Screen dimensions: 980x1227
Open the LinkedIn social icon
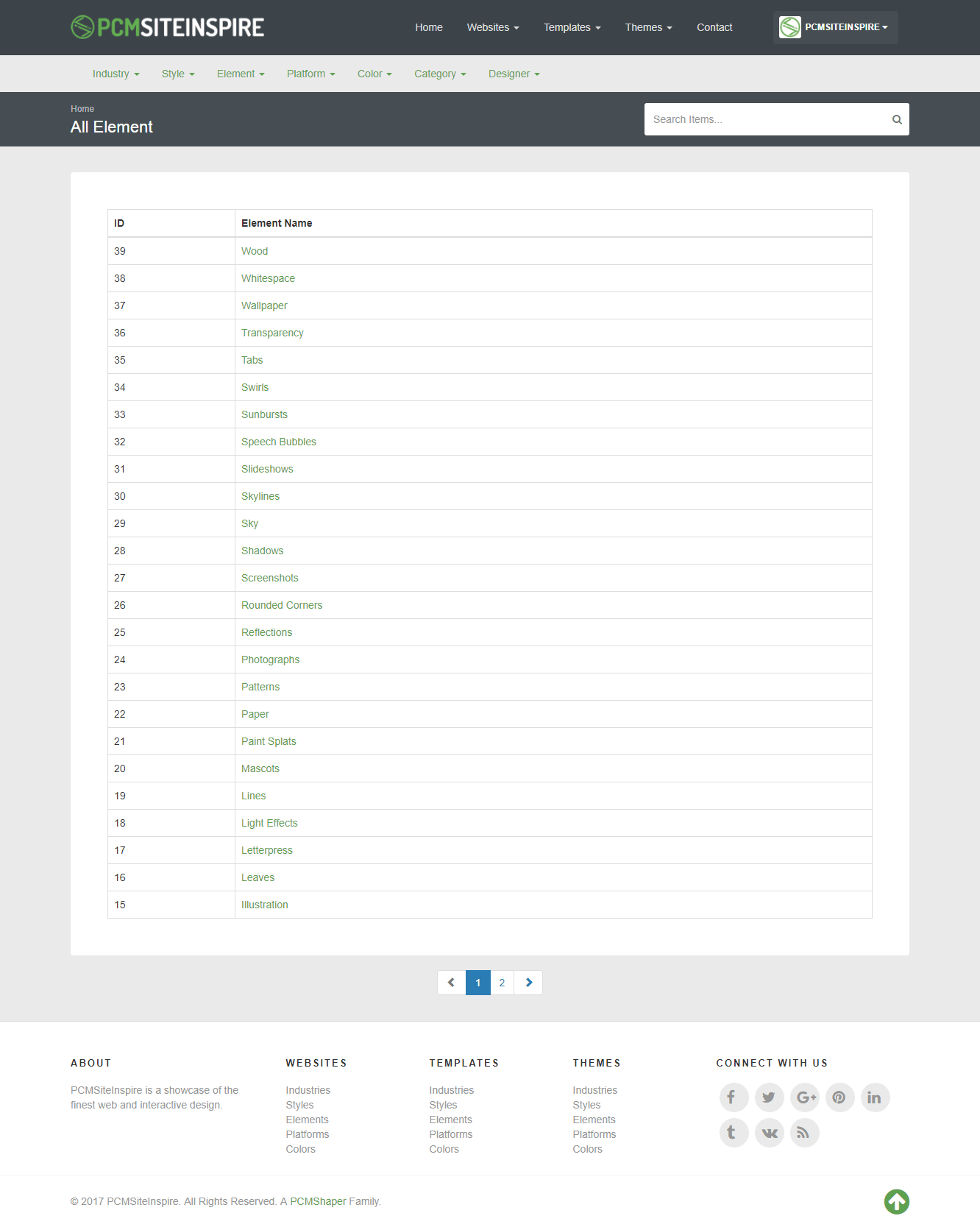click(875, 1097)
